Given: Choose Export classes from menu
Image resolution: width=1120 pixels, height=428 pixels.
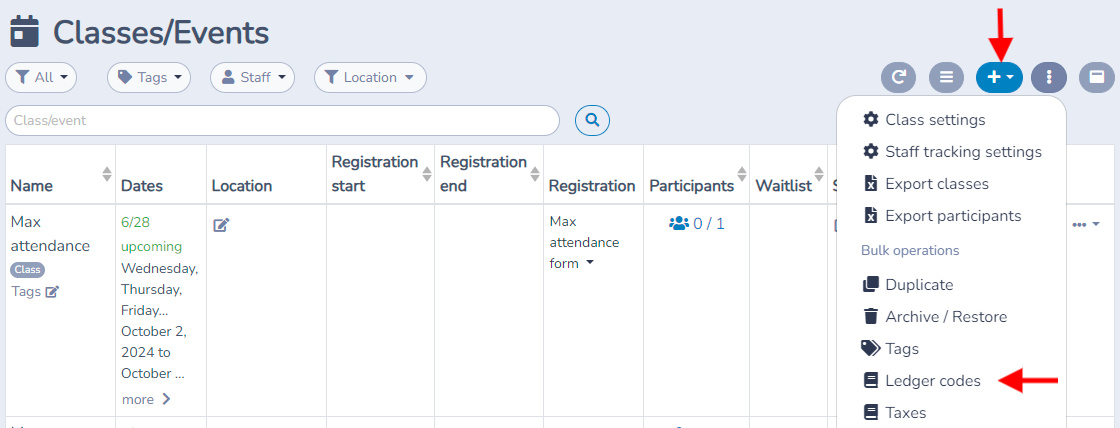Looking at the screenshot, I should 926,184.
